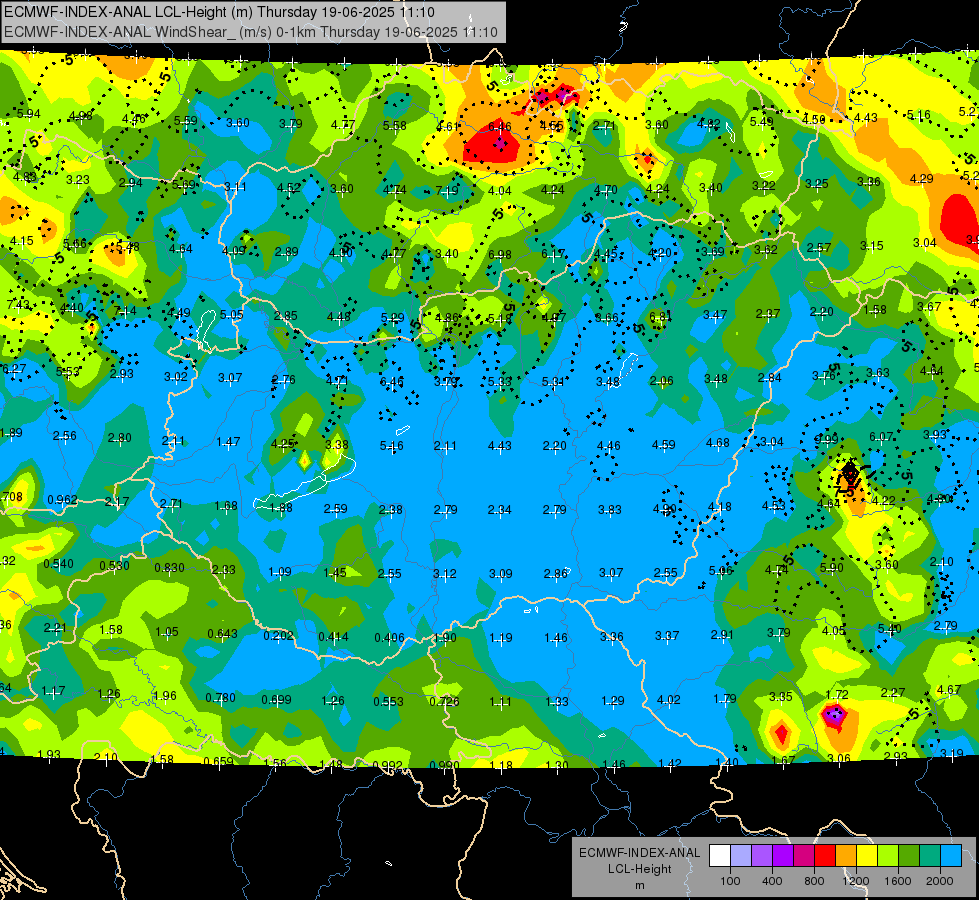The height and width of the screenshot is (900, 979).
Task: Choose the orange legend swatch
Action: point(846,855)
